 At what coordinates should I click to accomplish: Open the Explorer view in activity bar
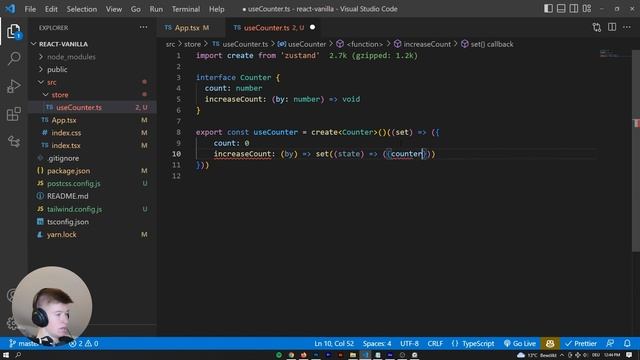[13, 31]
